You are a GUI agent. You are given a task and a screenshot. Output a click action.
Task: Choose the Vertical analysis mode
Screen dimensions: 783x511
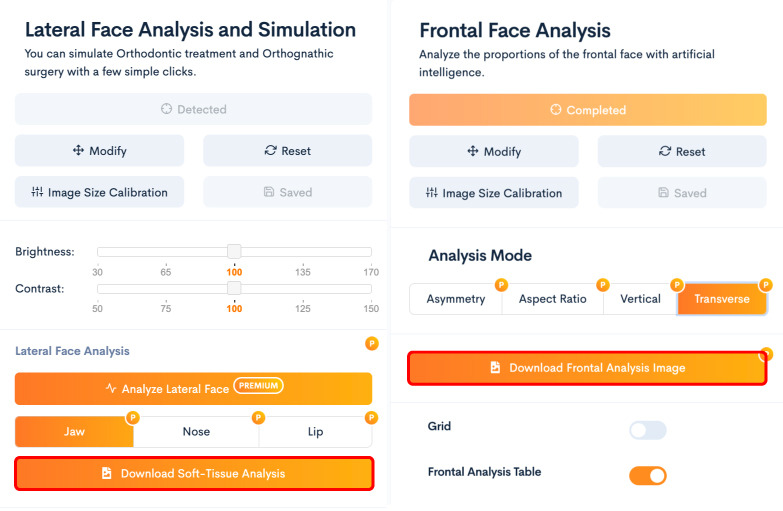[x=640, y=299]
